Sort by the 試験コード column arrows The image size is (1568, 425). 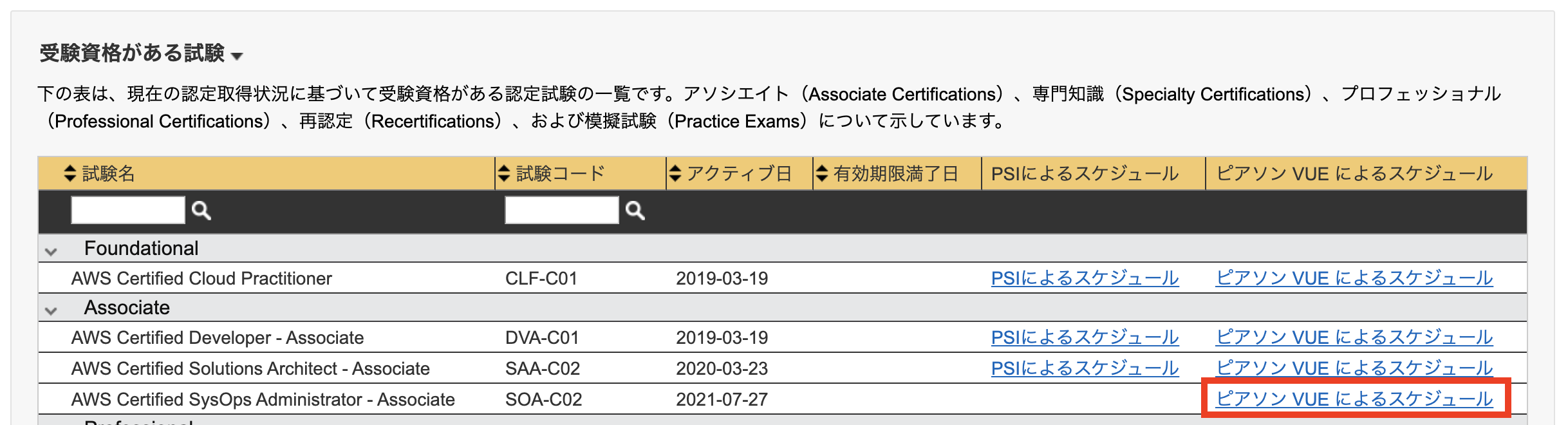(x=504, y=173)
